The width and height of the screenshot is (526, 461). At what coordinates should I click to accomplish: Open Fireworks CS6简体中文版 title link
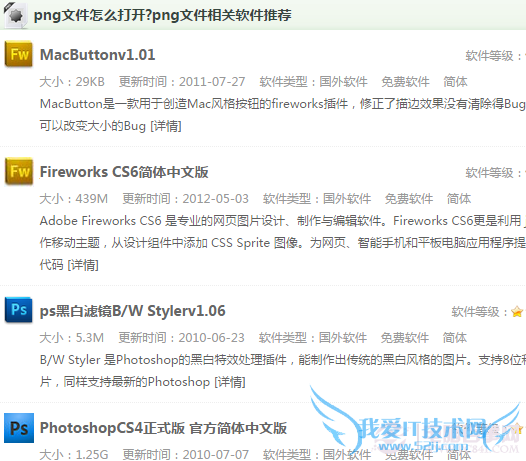click(x=124, y=172)
